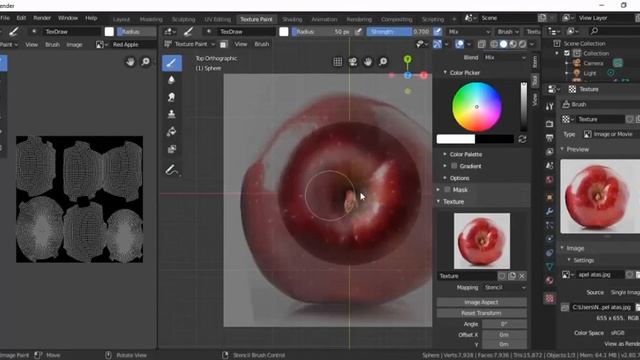
Task: Select the Annotate pencil tool
Action: tap(172, 170)
